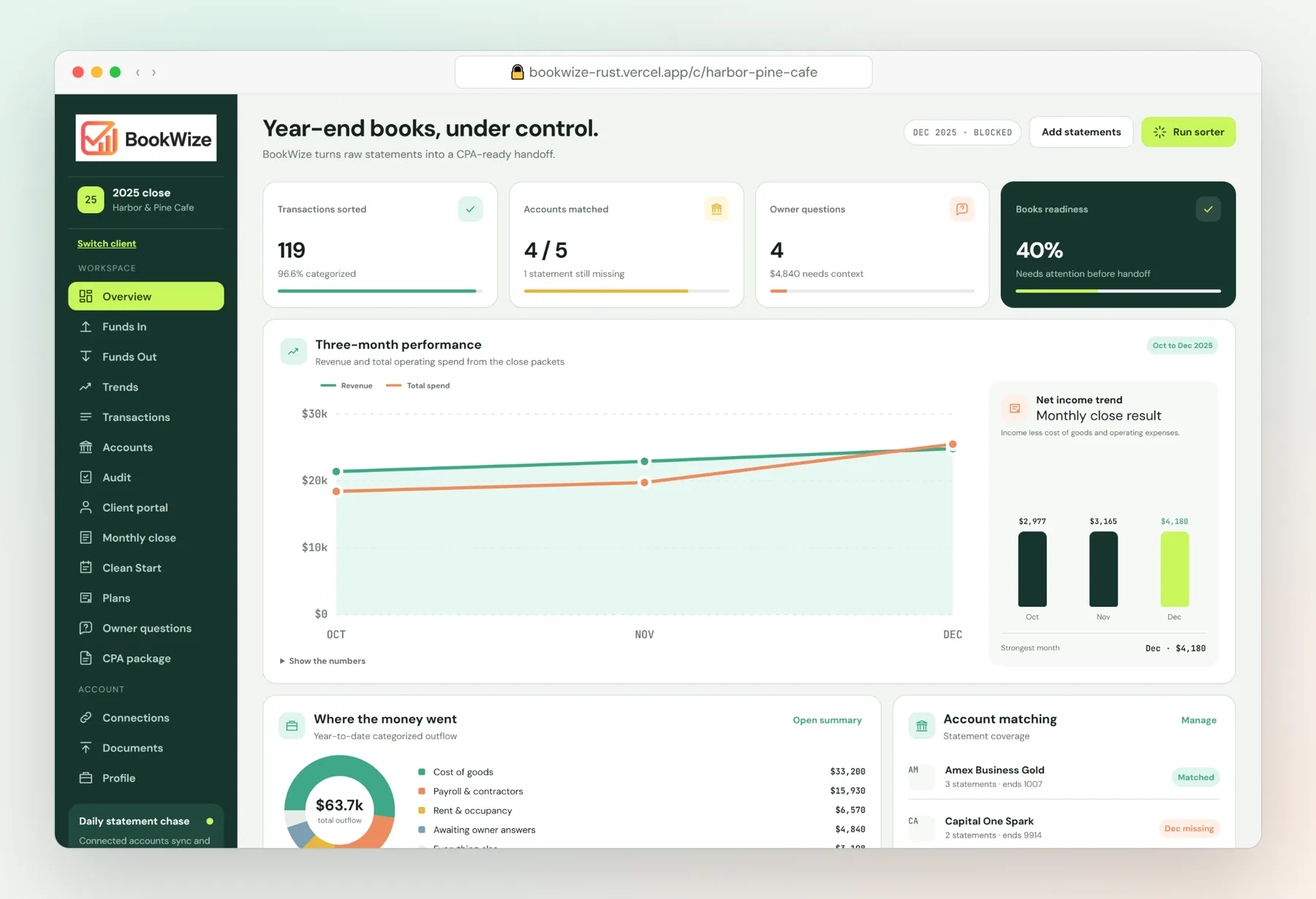Open Plans in sidebar
This screenshot has width=1316, height=899.
[146, 598]
